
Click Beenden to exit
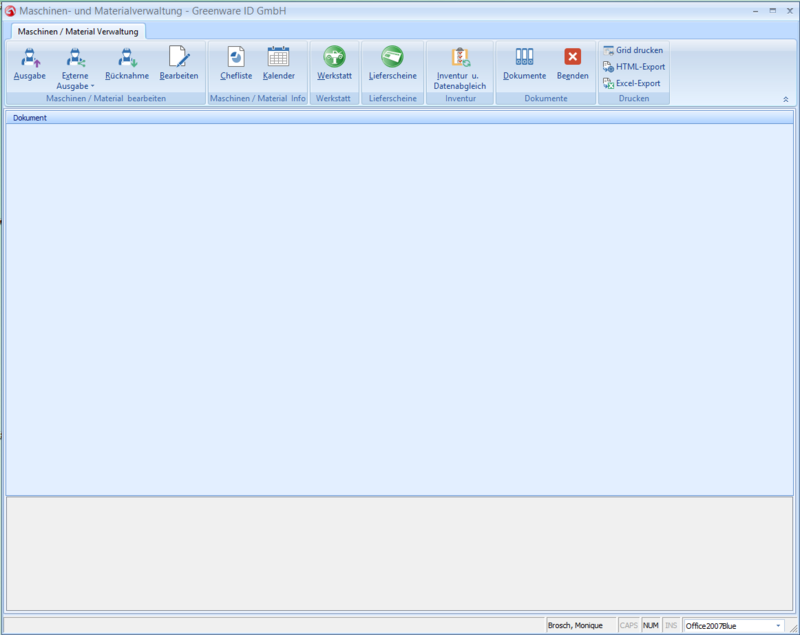pos(572,64)
